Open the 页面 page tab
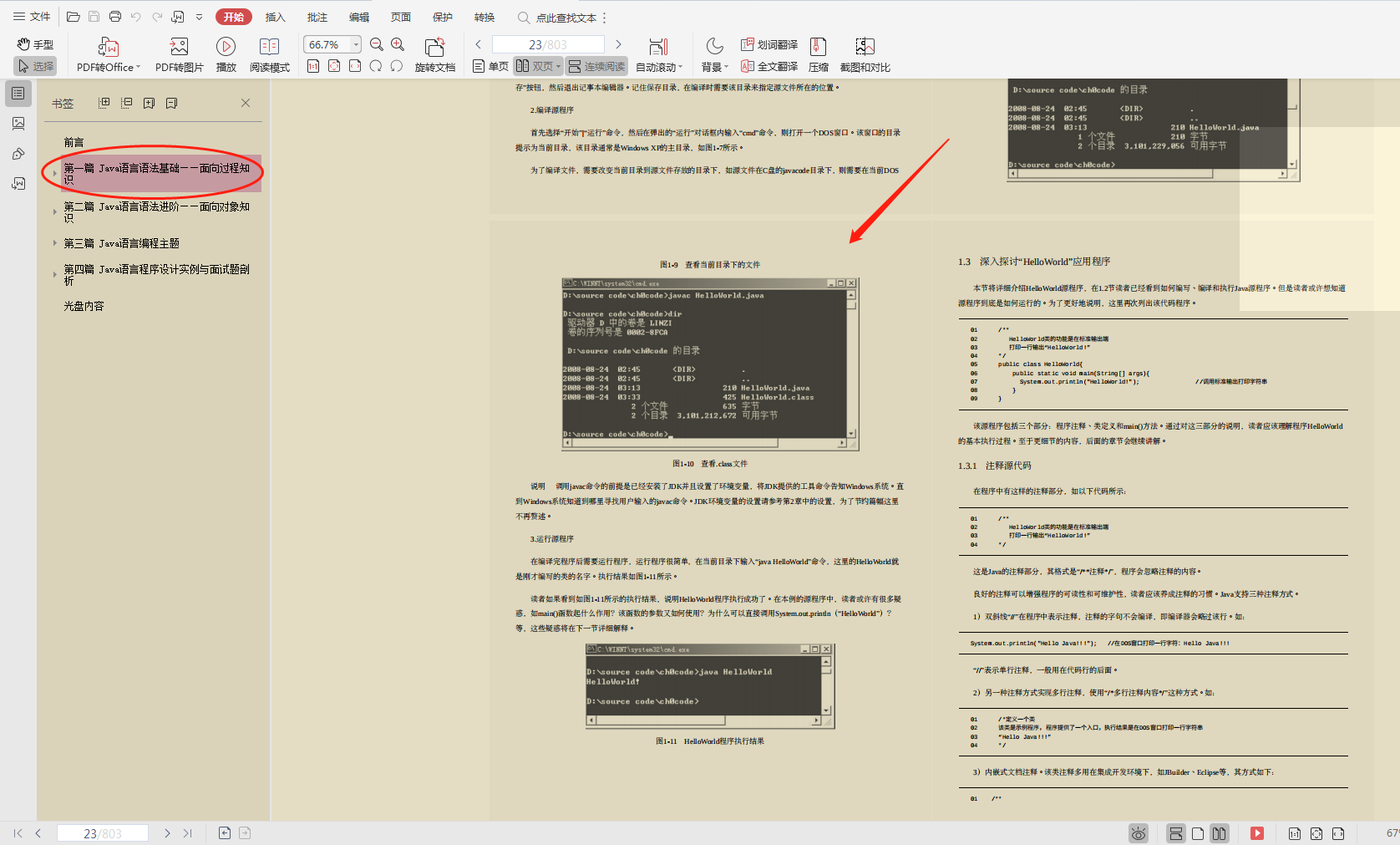1400x845 pixels. pos(401,17)
